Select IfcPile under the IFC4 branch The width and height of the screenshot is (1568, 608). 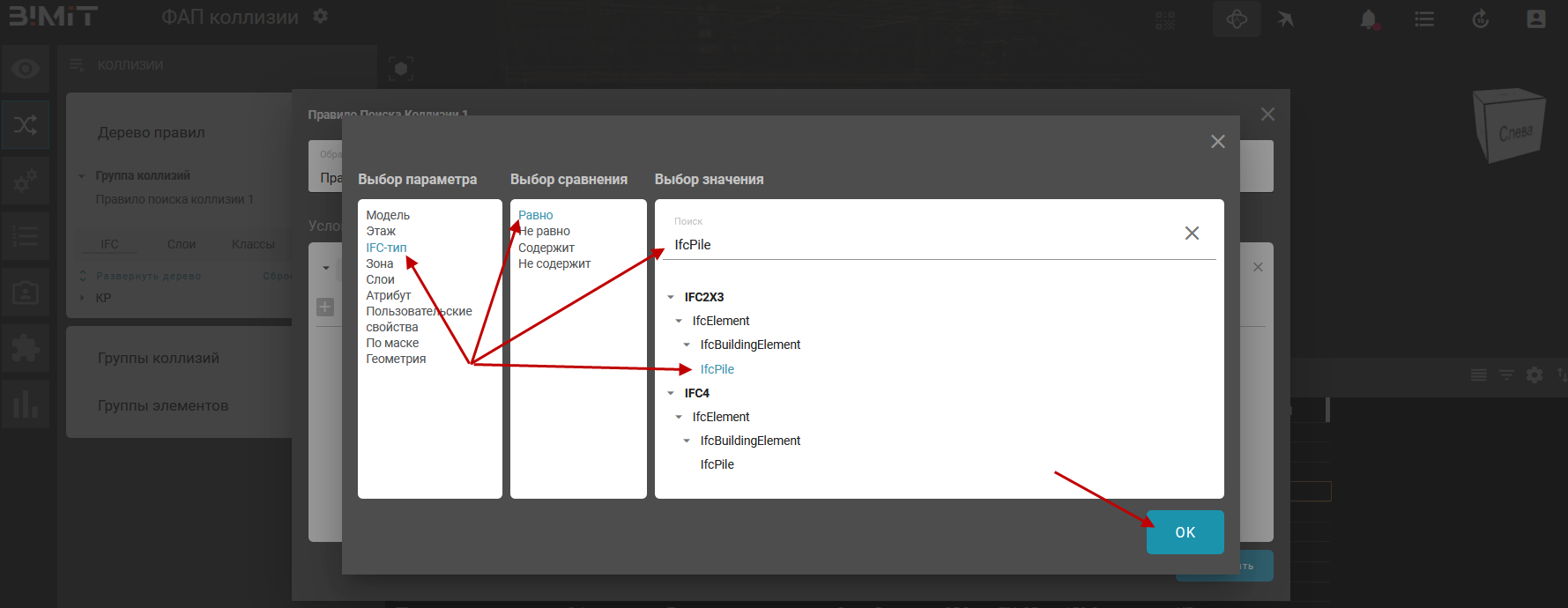click(x=717, y=464)
